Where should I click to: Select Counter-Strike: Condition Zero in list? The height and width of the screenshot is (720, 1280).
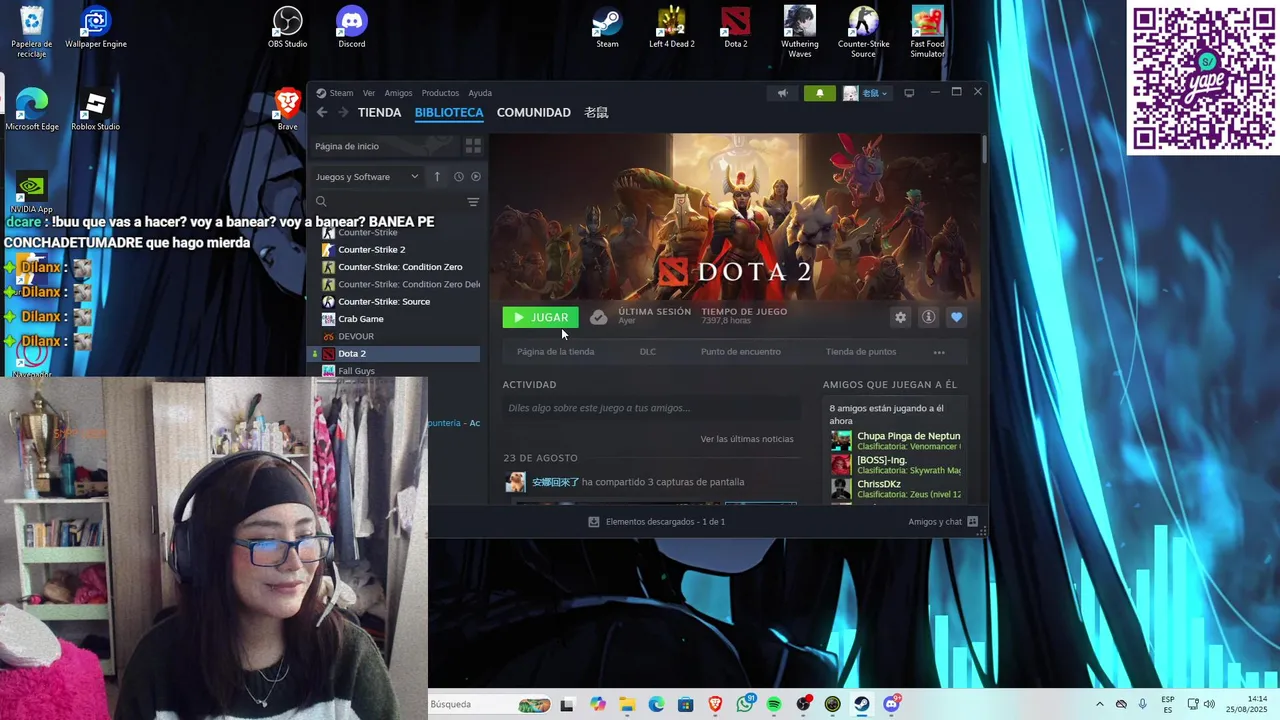pos(400,267)
